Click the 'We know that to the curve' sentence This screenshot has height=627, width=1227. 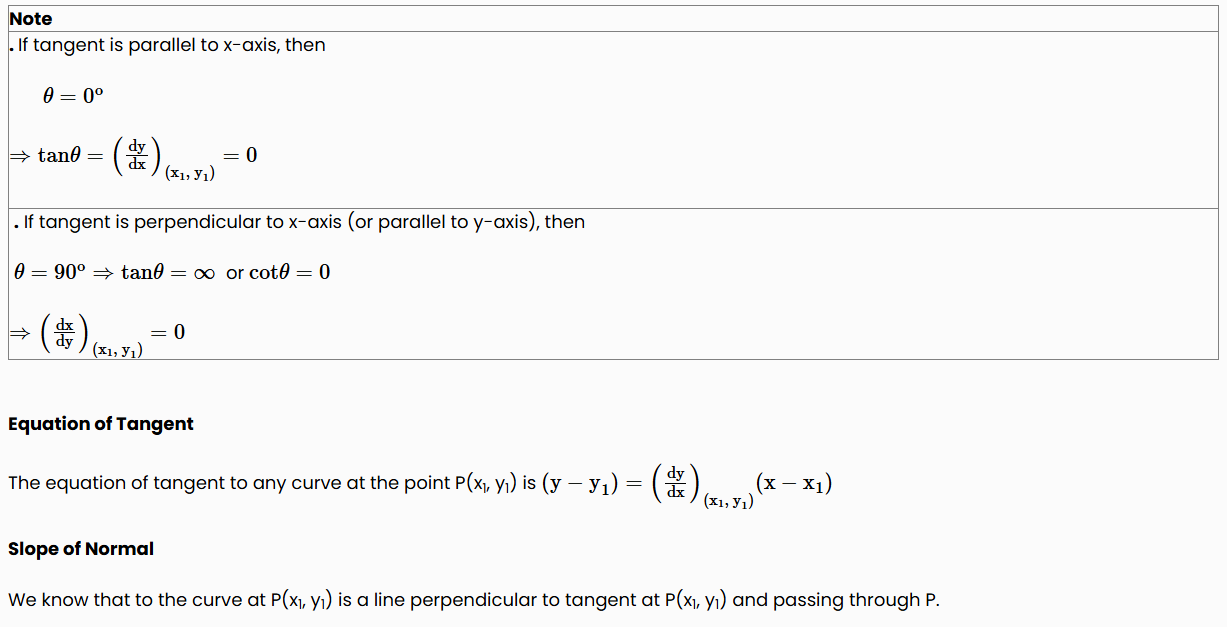click(x=474, y=601)
